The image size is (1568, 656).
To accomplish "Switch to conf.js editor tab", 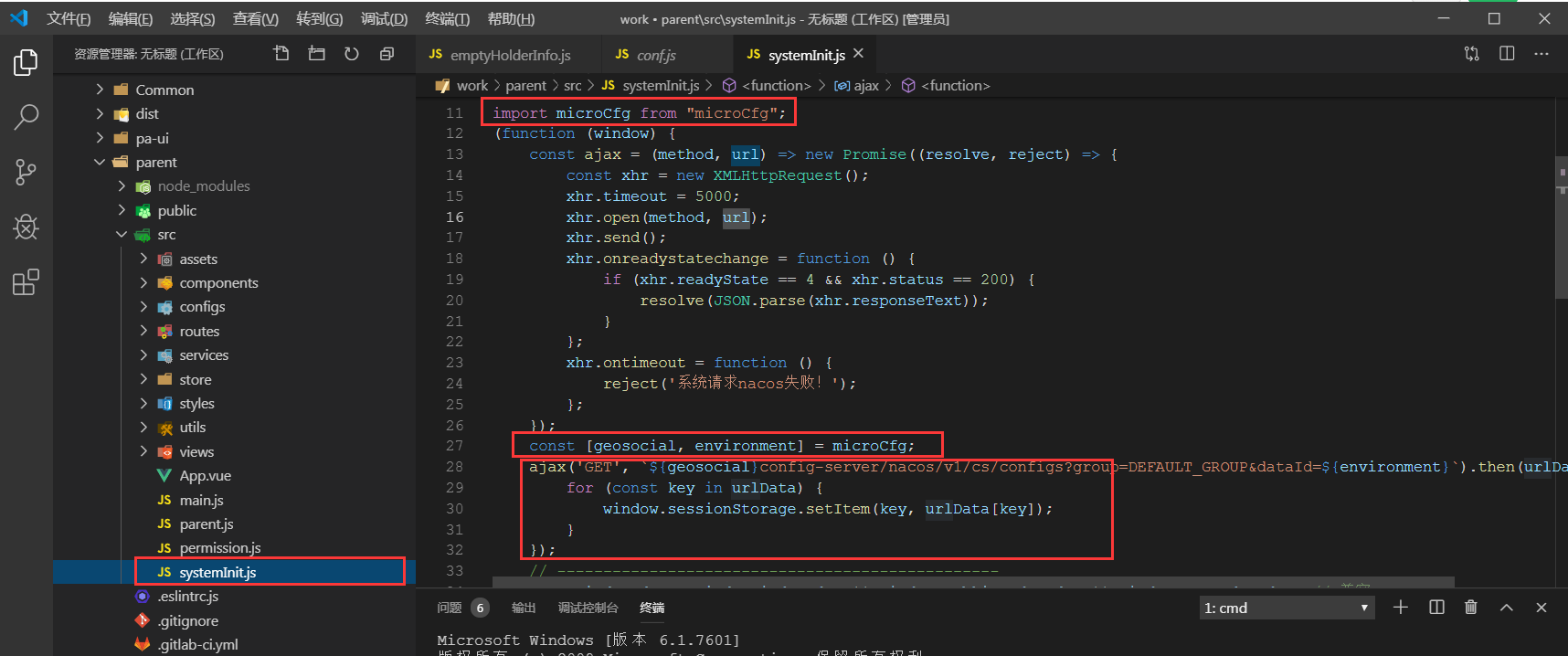I will pos(667,55).
